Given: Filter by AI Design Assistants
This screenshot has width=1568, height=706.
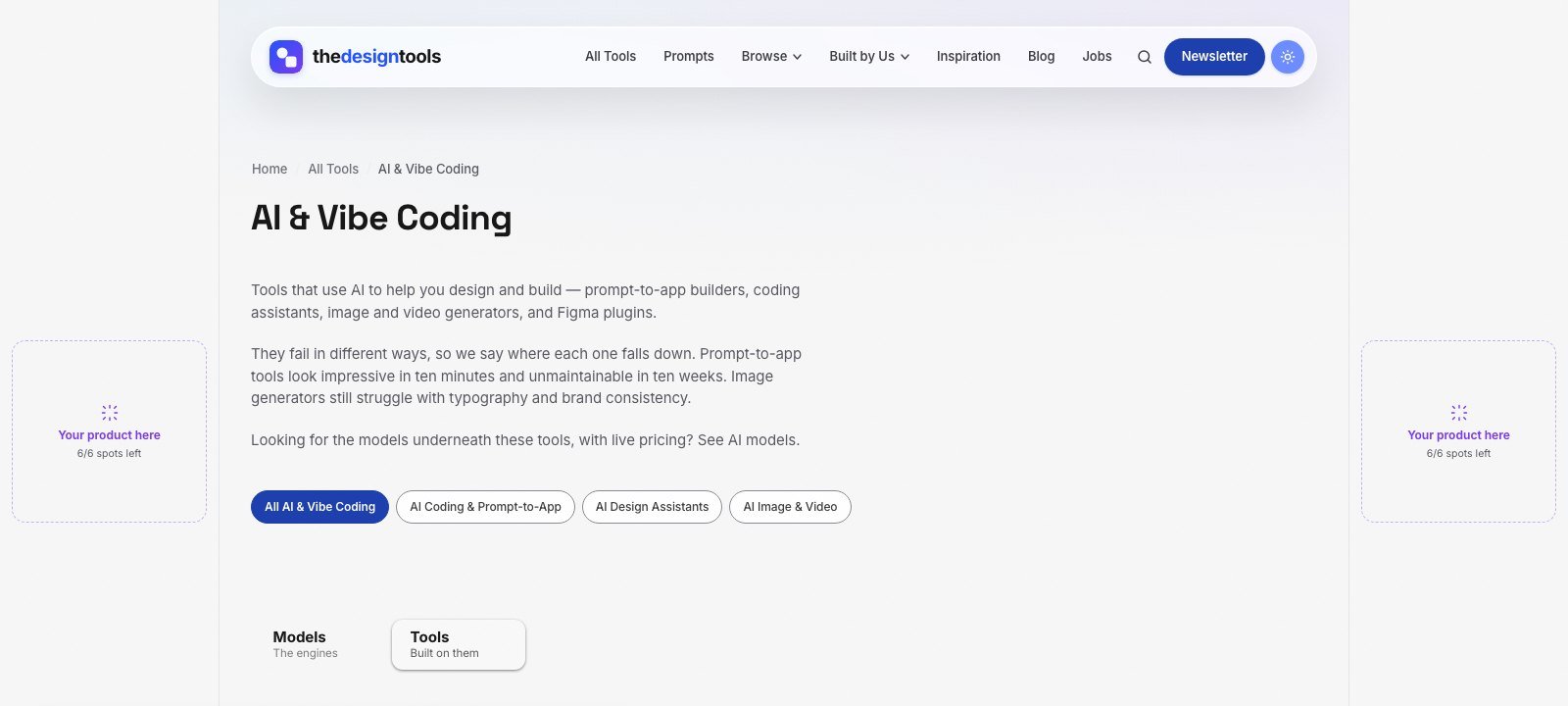Looking at the screenshot, I should pos(652,507).
